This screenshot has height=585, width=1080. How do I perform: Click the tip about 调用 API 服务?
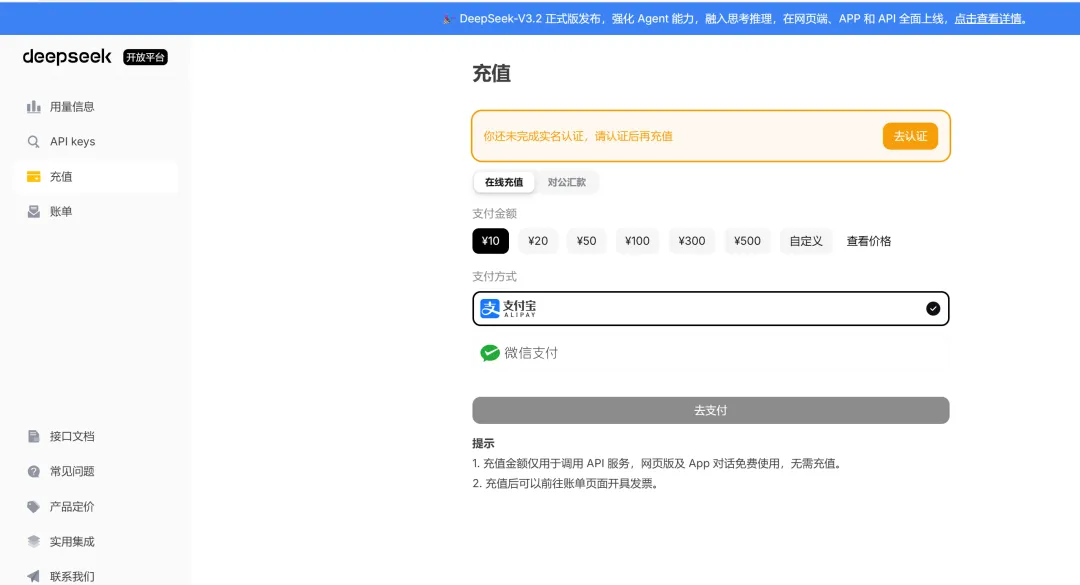tap(657, 464)
